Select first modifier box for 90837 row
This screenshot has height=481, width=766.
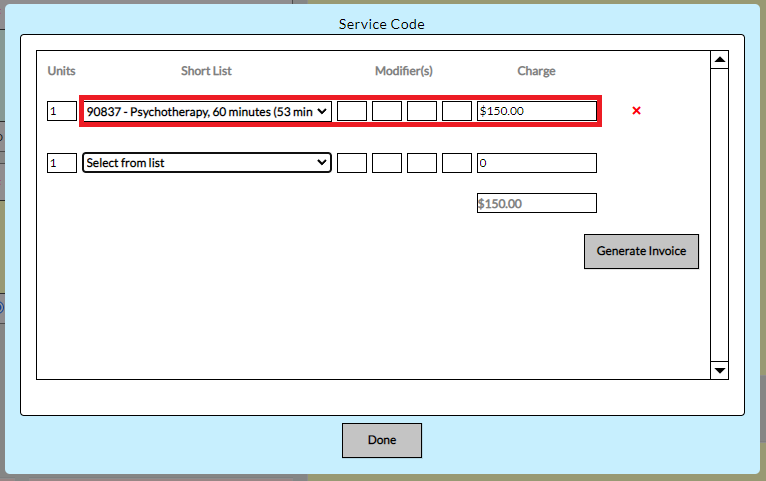[x=352, y=111]
